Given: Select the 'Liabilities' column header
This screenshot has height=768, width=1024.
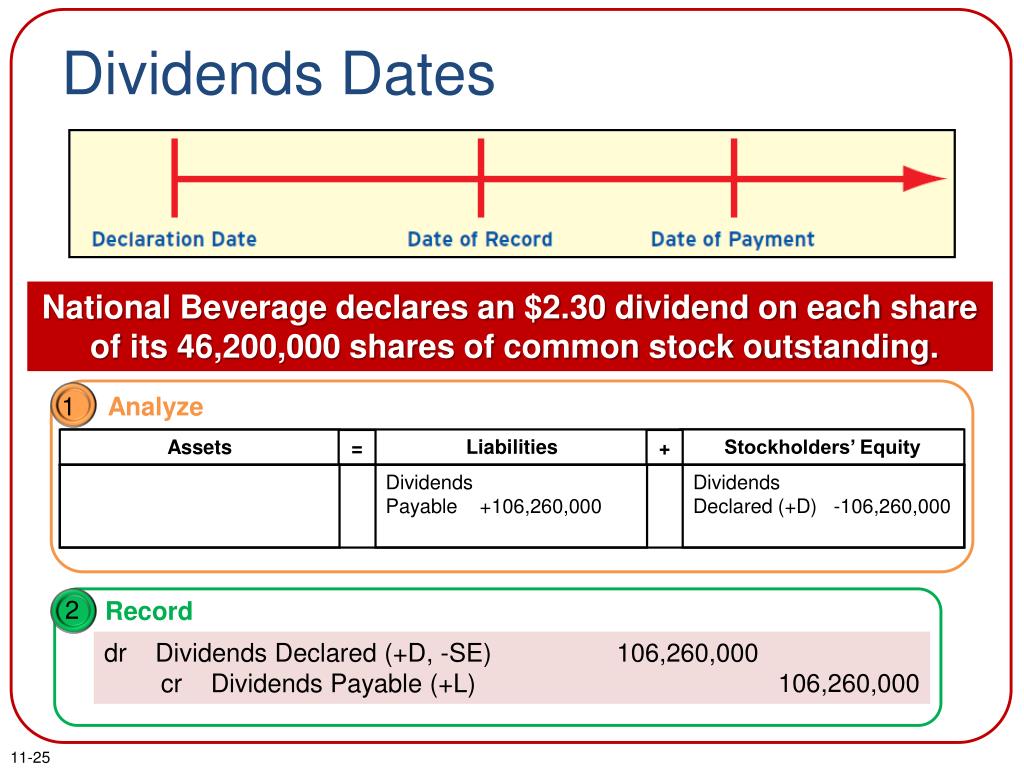Looking at the screenshot, I should (511, 447).
